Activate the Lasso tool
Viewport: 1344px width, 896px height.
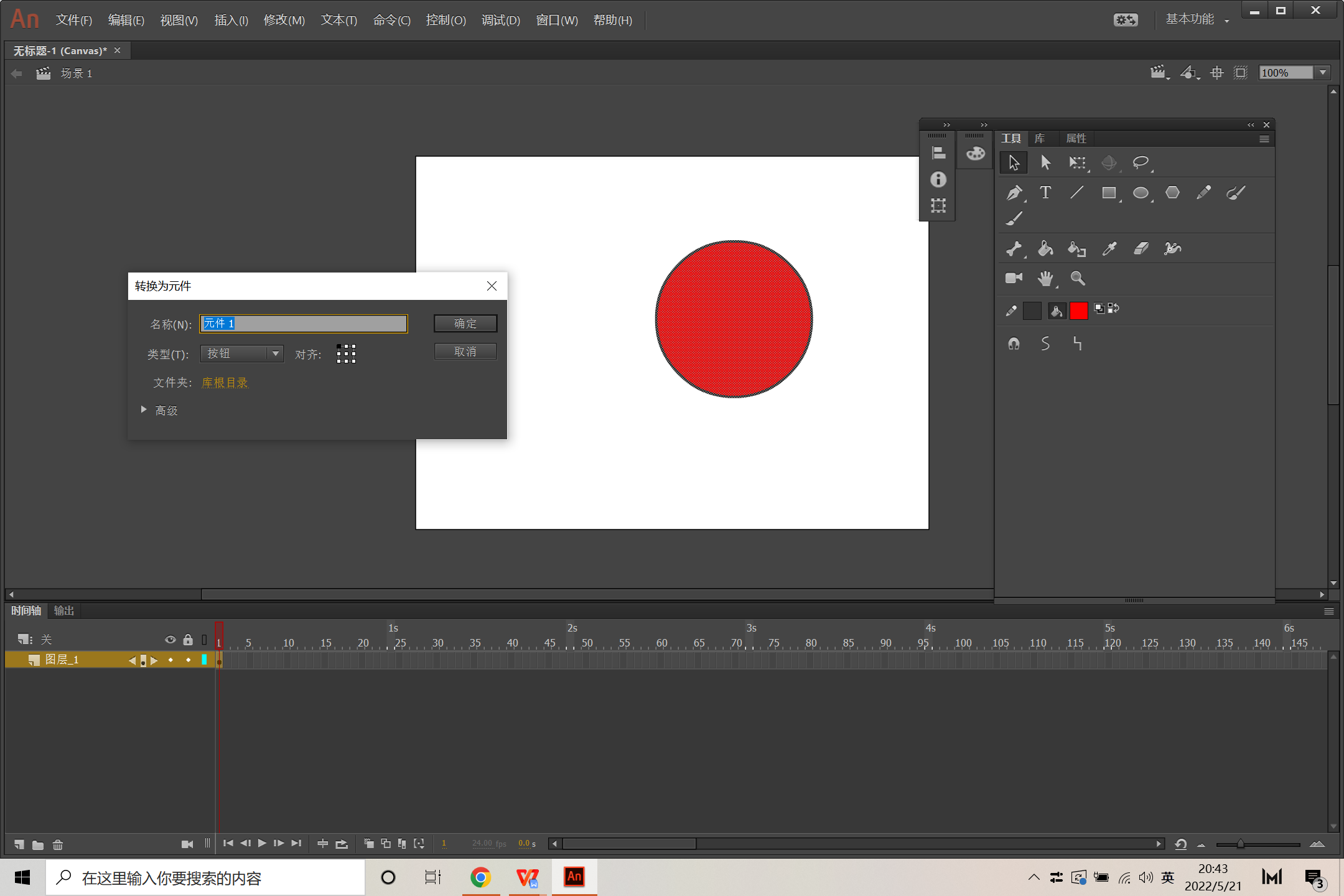tap(1141, 162)
